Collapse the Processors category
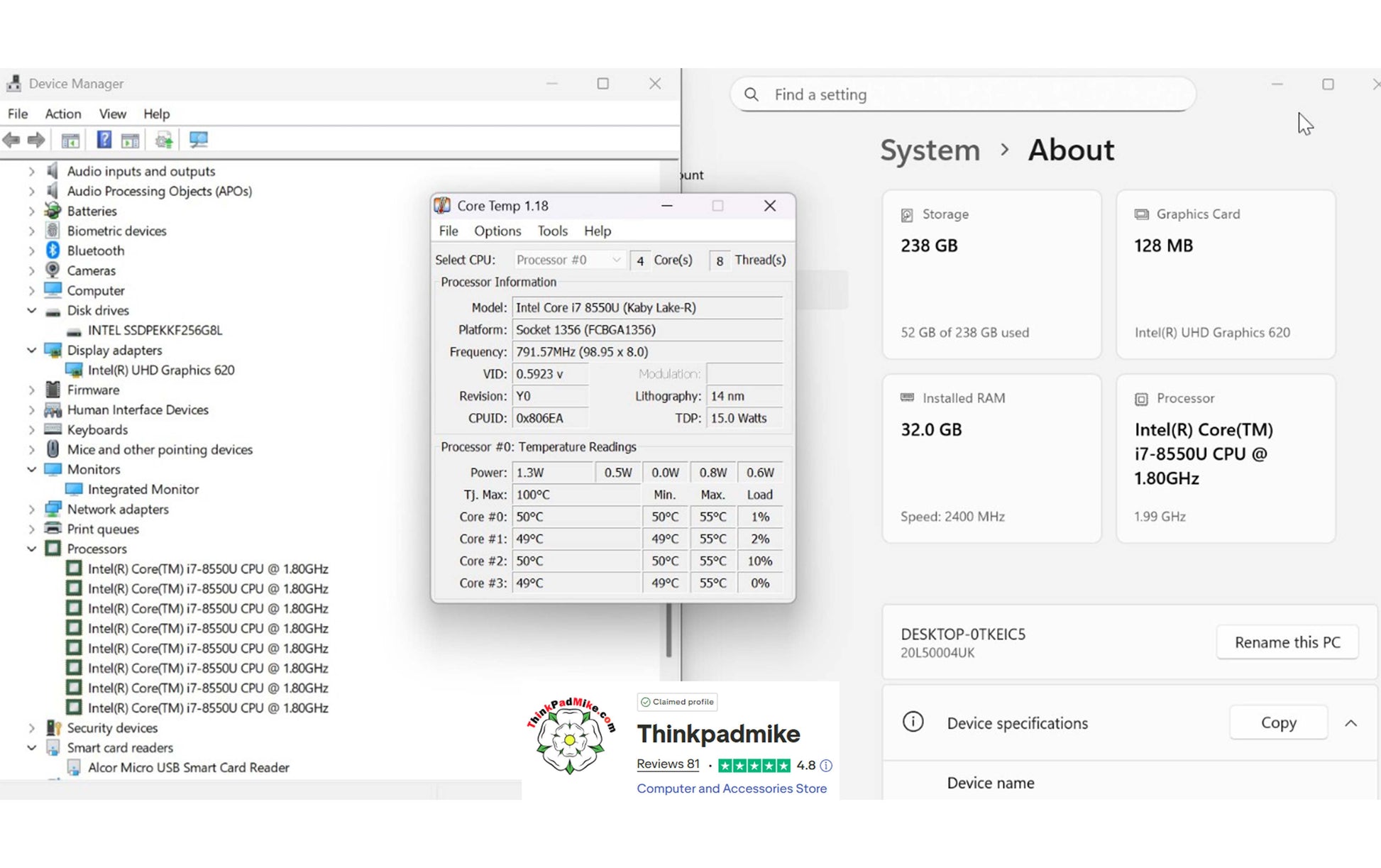Screen dimensions: 1381x868 pos(31,549)
